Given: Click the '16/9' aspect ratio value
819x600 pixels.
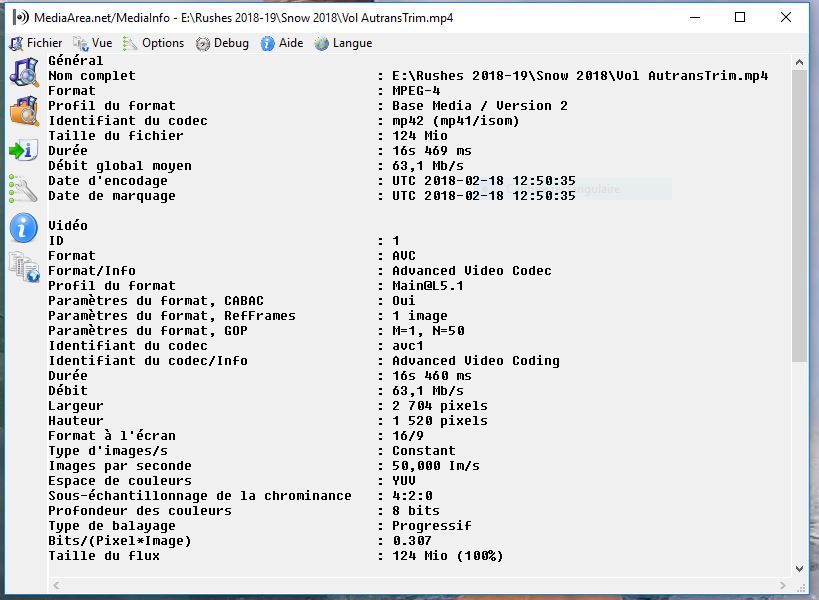Looking at the screenshot, I should (408, 436).
